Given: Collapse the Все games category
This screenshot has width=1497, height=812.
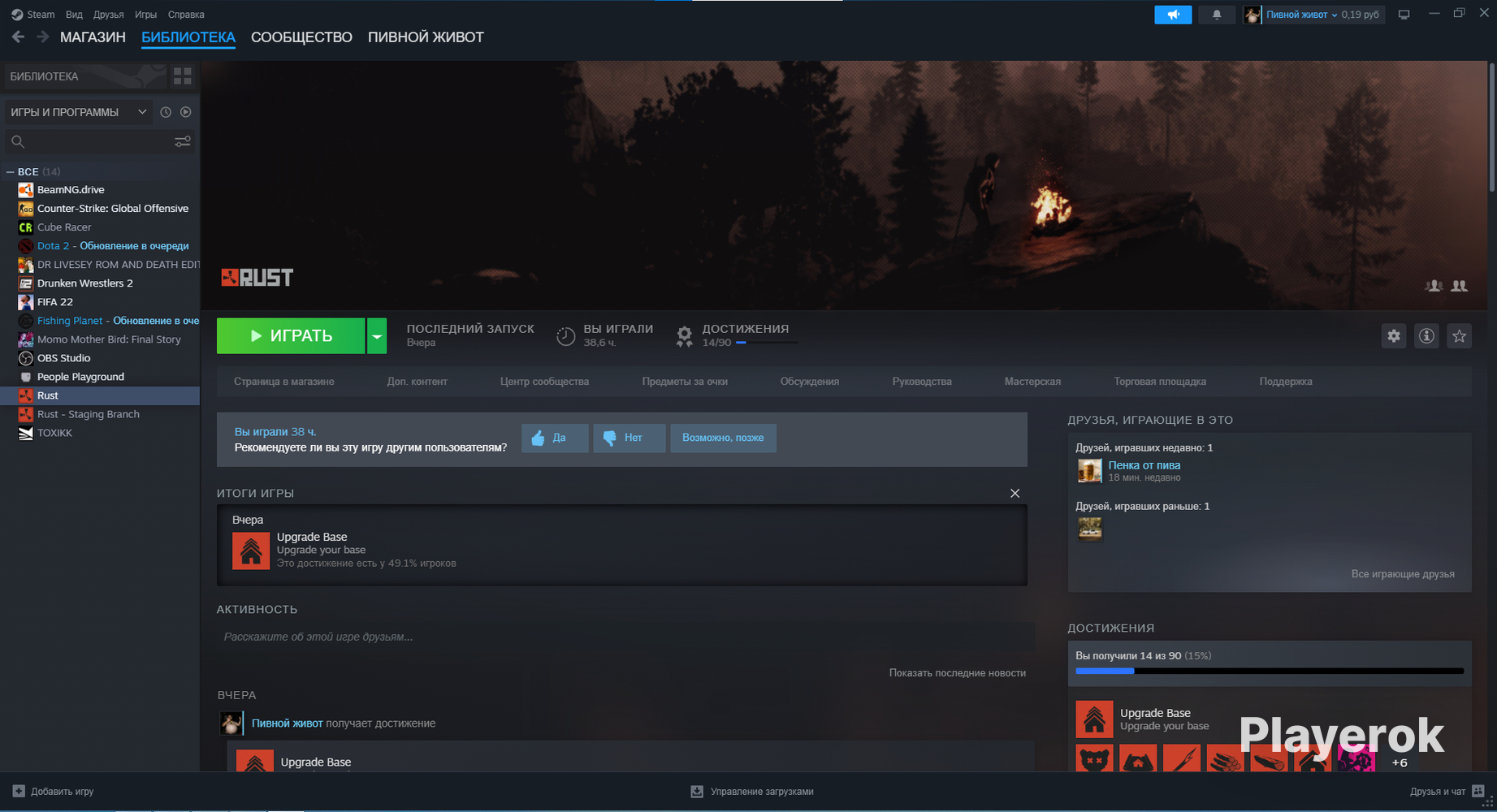Looking at the screenshot, I should coord(11,171).
